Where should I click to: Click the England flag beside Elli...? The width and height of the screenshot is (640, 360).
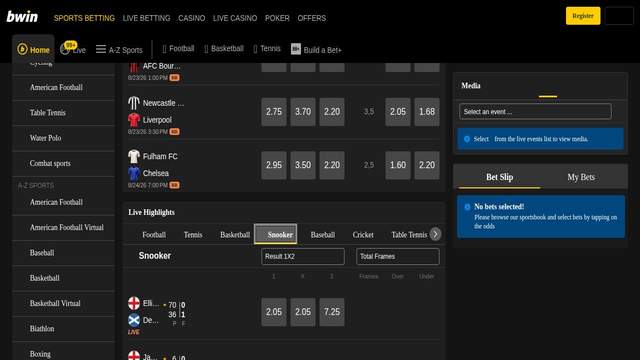click(133, 303)
